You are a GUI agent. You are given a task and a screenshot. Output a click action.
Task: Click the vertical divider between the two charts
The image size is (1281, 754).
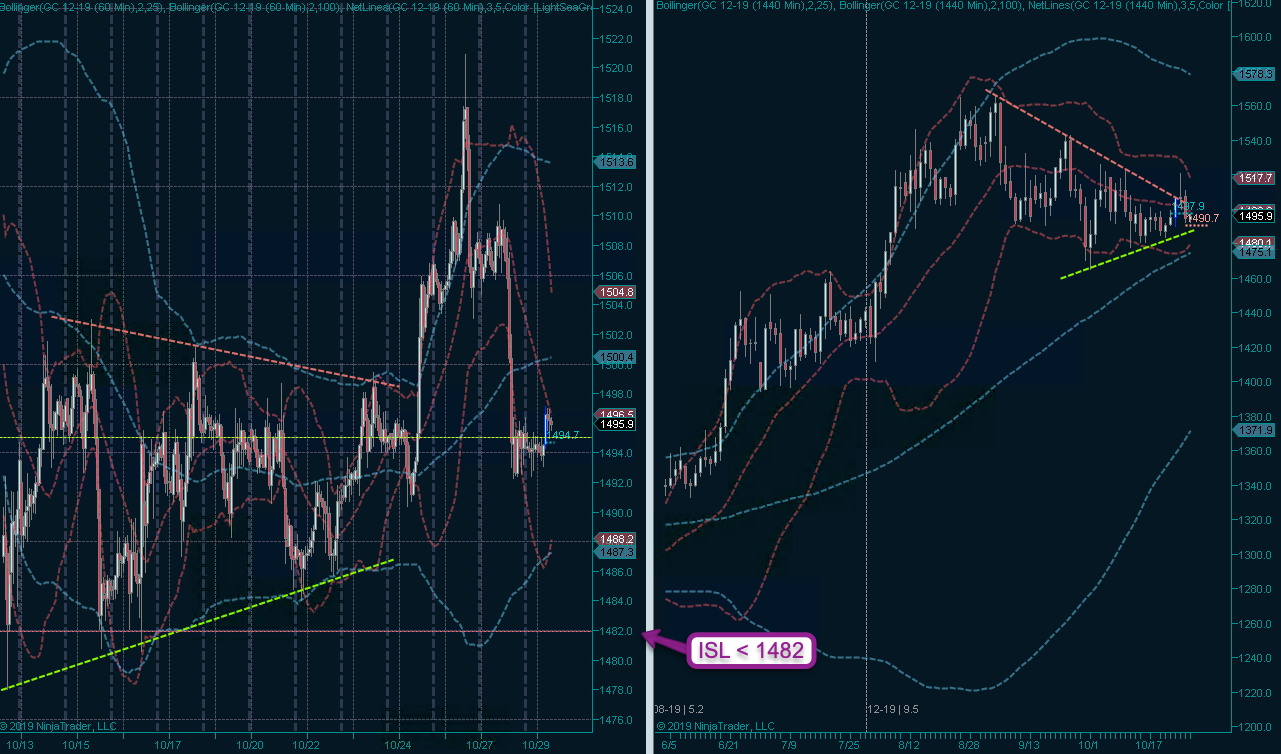[x=649, y=300]
